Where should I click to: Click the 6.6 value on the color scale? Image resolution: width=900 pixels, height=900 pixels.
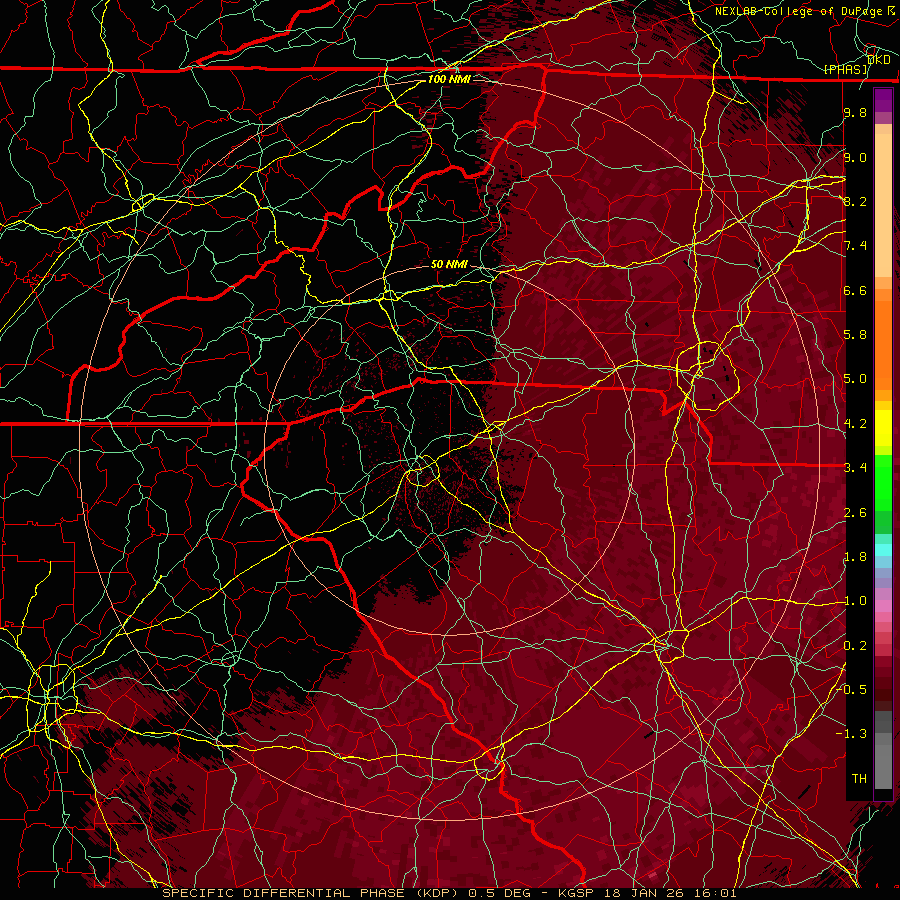tap(855, 291)
